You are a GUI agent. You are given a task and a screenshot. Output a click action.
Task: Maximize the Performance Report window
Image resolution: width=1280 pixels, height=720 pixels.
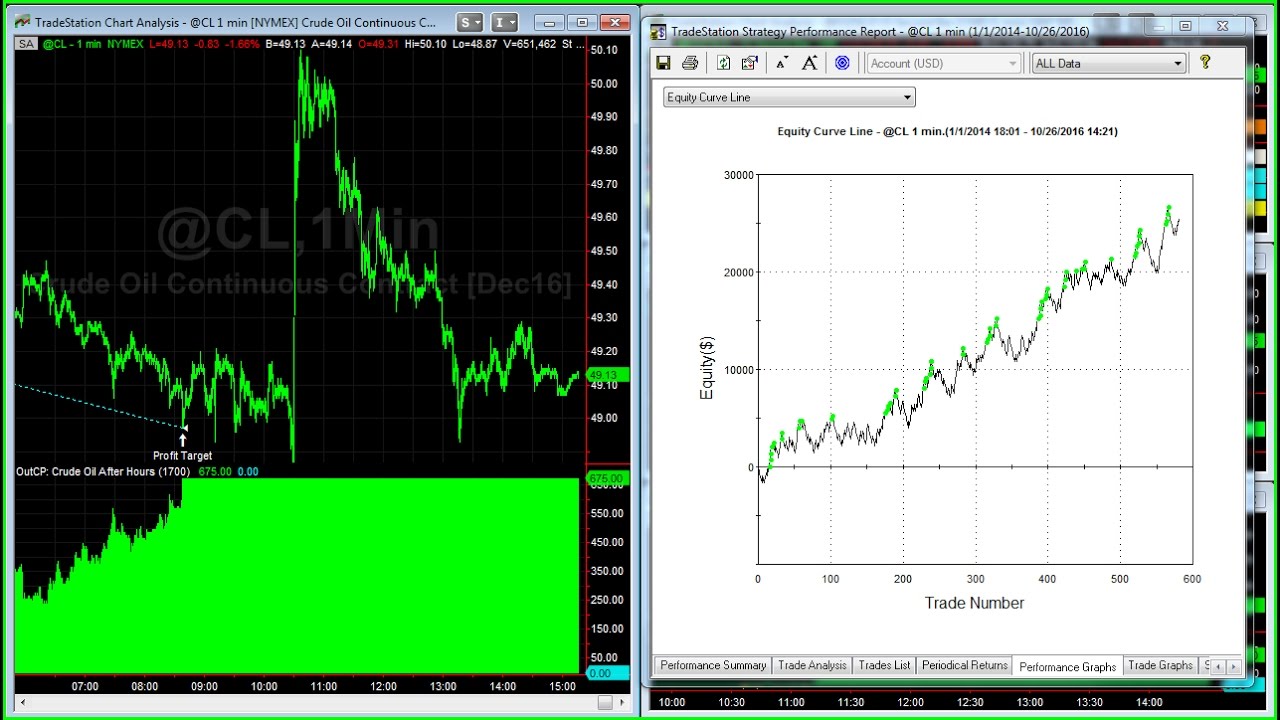pos(1185,26)
